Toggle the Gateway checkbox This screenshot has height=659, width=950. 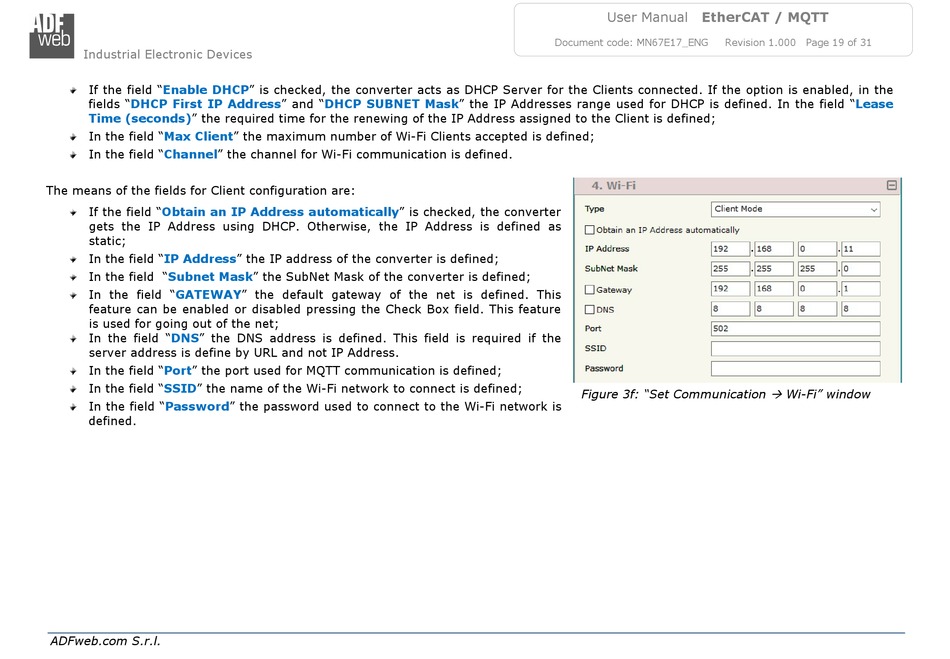click(590, 290)
